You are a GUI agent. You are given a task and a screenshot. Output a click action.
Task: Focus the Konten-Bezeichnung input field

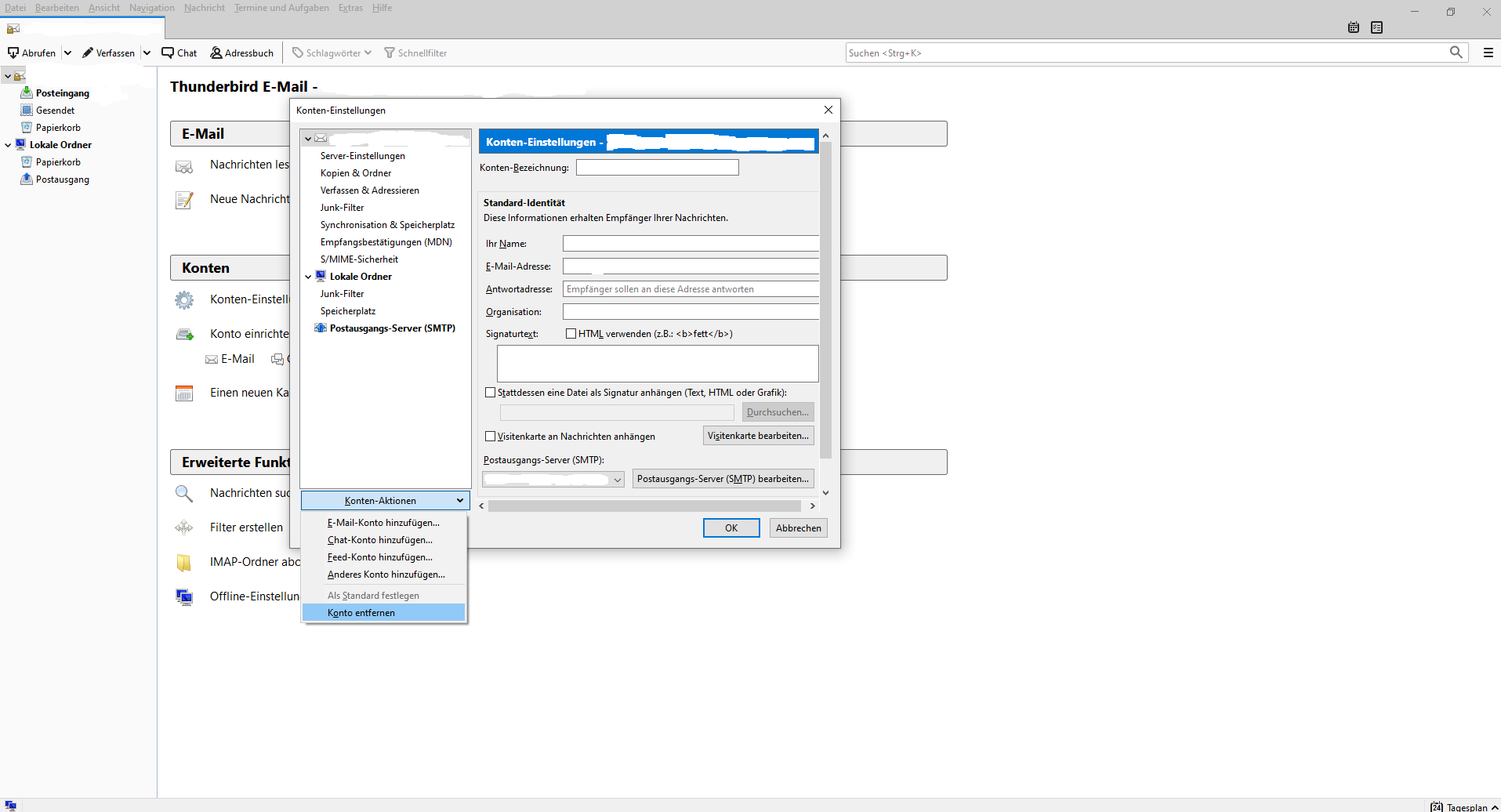click(x=658, y=168)
